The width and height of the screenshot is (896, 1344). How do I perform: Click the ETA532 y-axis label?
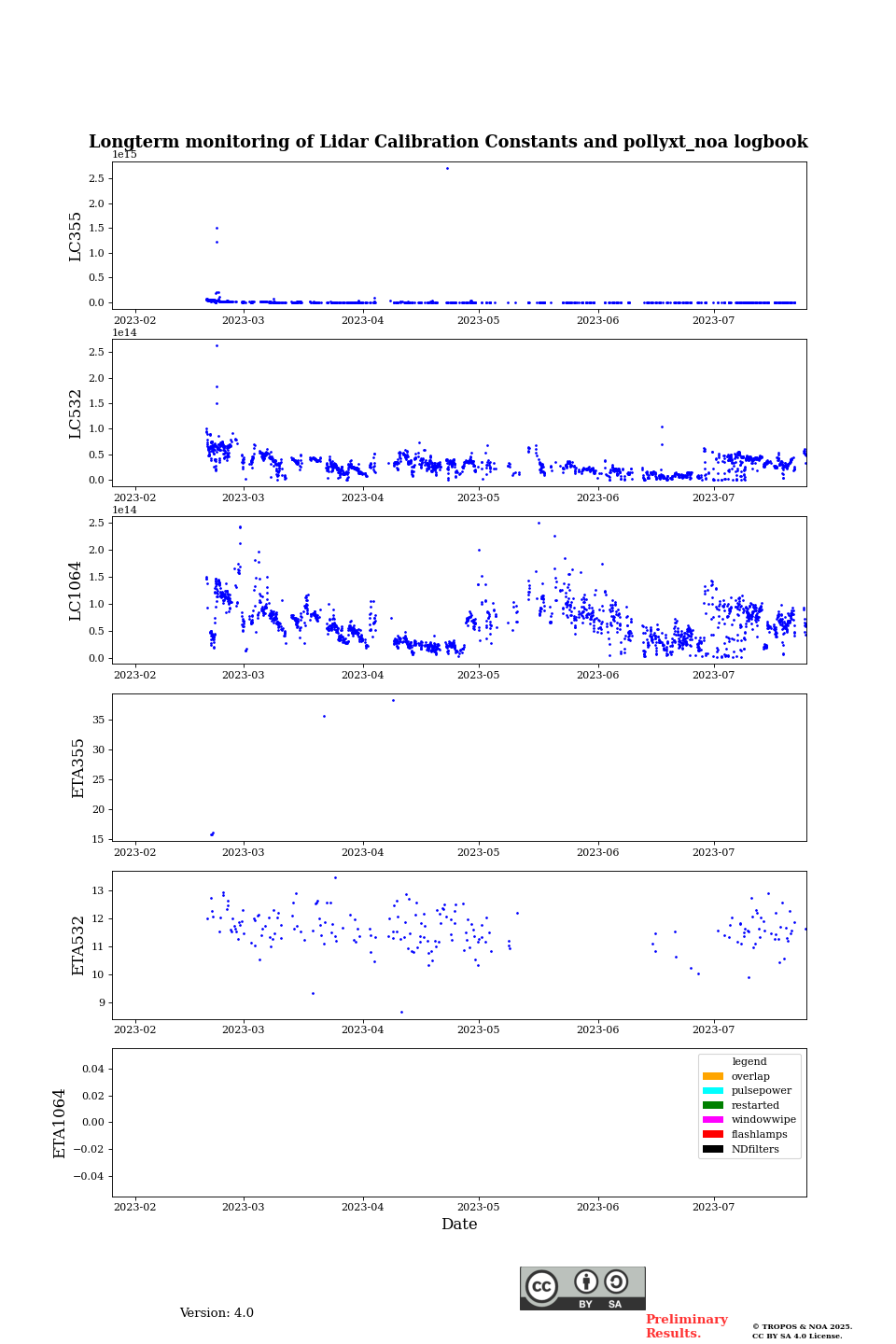tap(78, 945)
